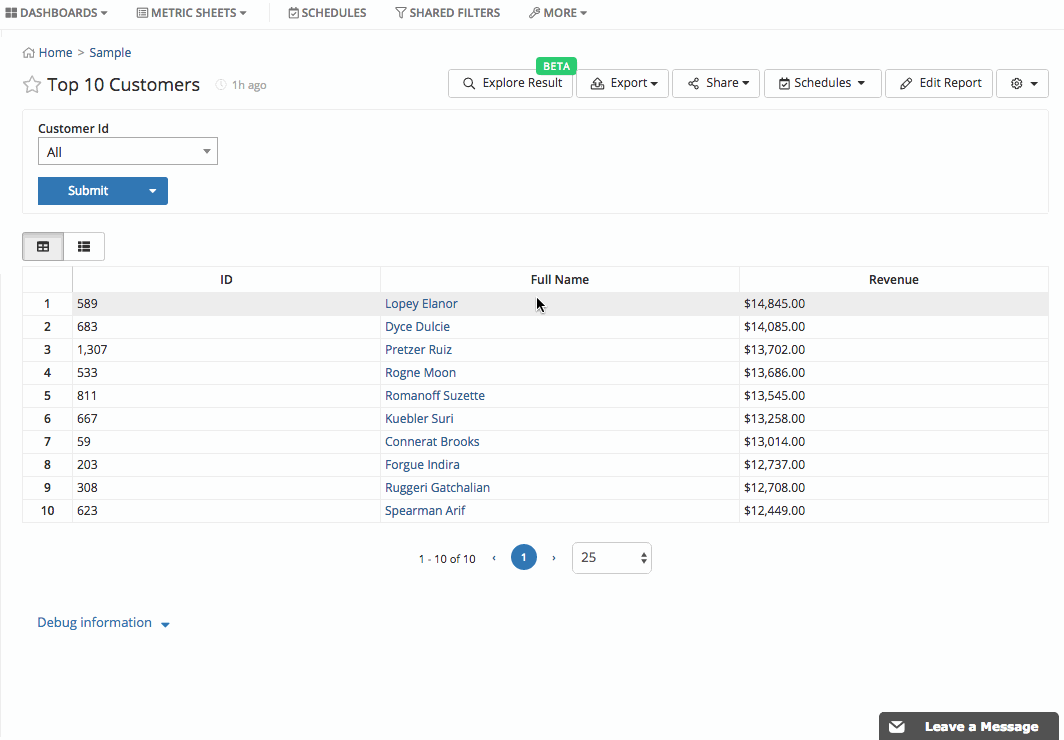
Task: Change rows per page from 25
Action: [611, 558]
